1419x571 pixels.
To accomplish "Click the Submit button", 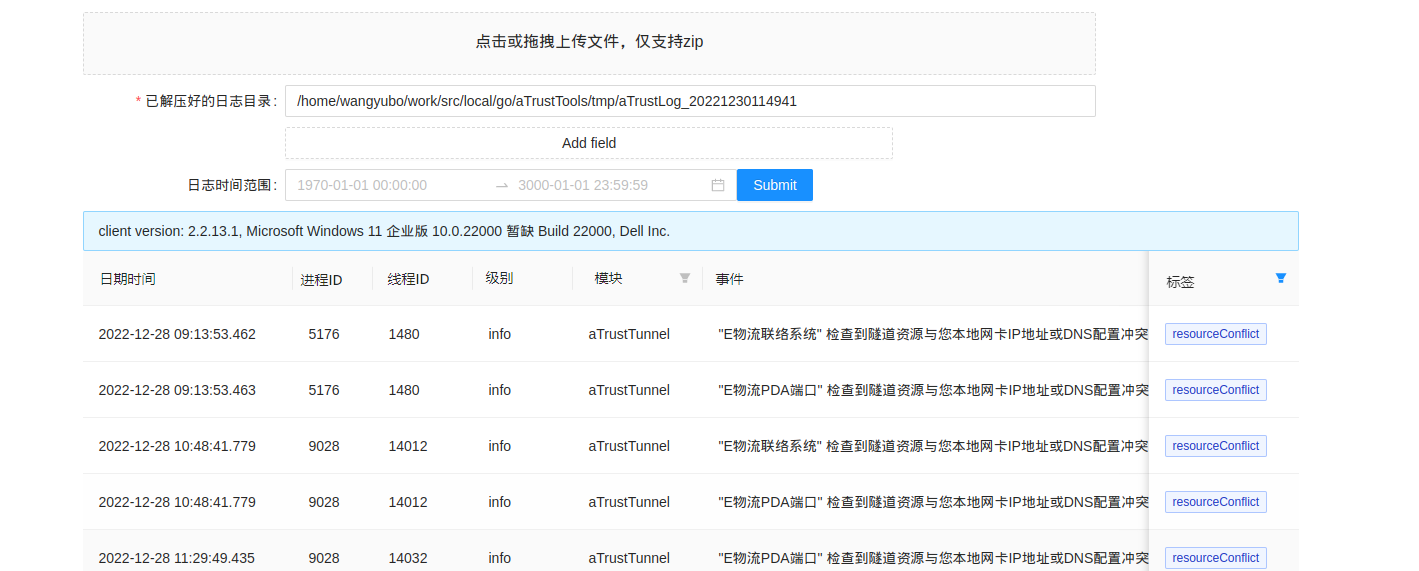I will click(774, 185).
